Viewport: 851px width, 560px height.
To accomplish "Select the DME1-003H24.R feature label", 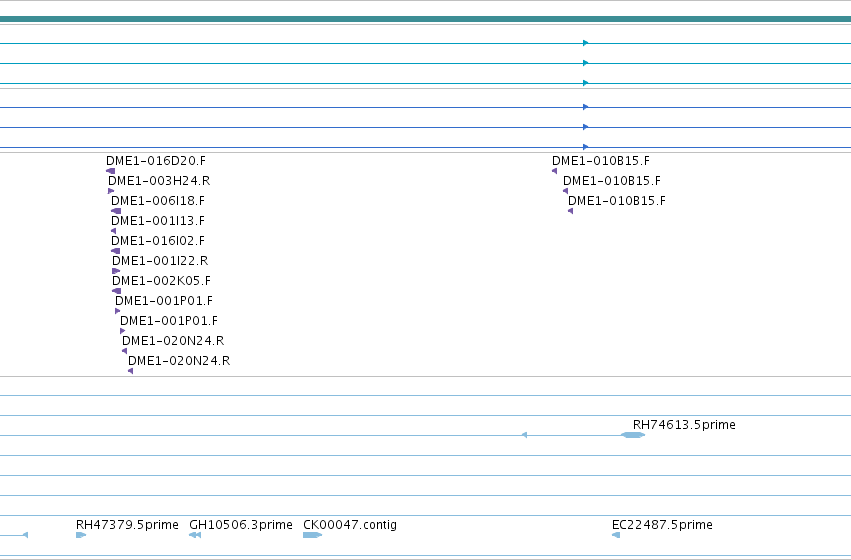I will coord(159,181).
